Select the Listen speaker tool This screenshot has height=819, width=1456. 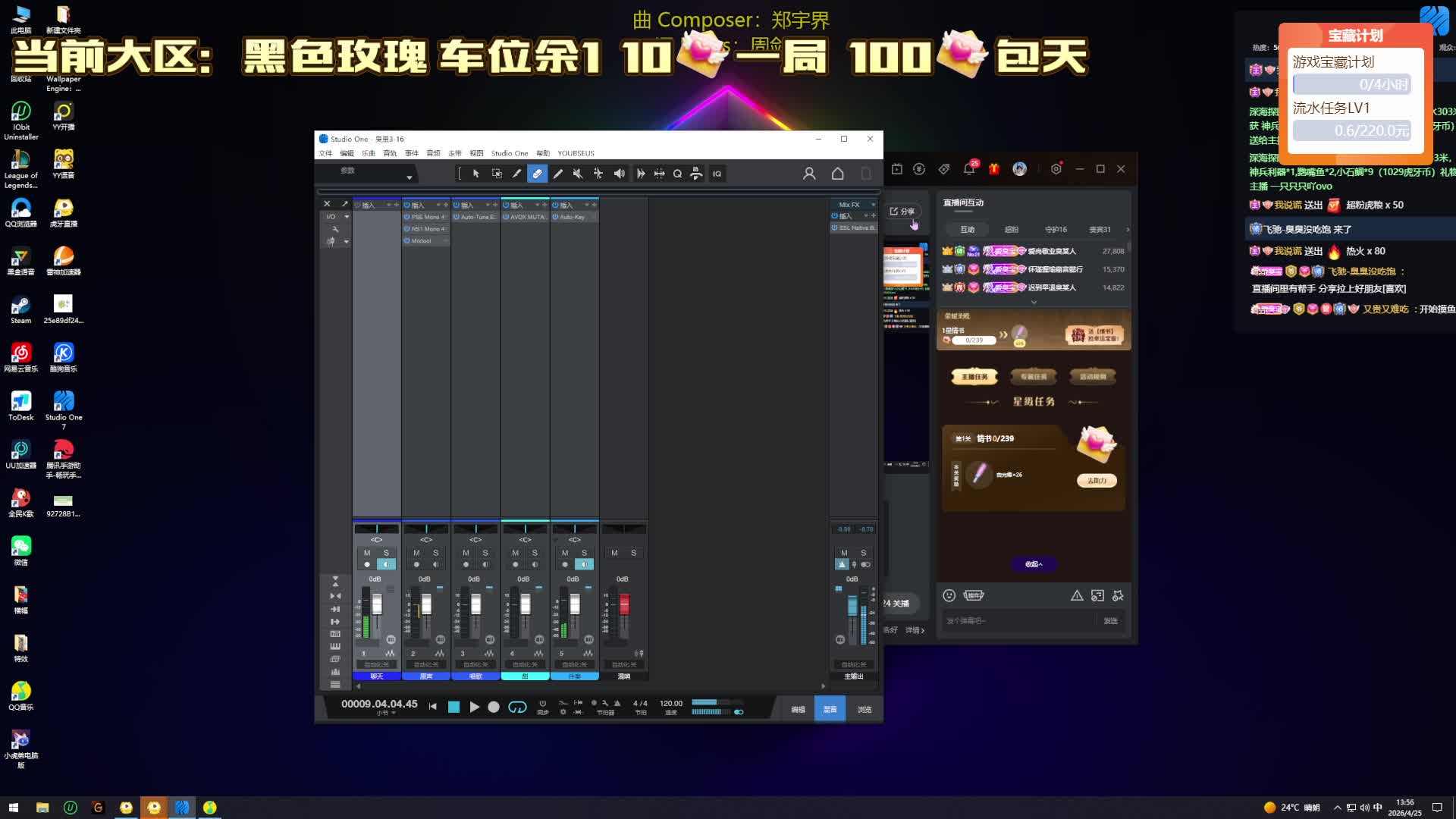pos(619,174)
